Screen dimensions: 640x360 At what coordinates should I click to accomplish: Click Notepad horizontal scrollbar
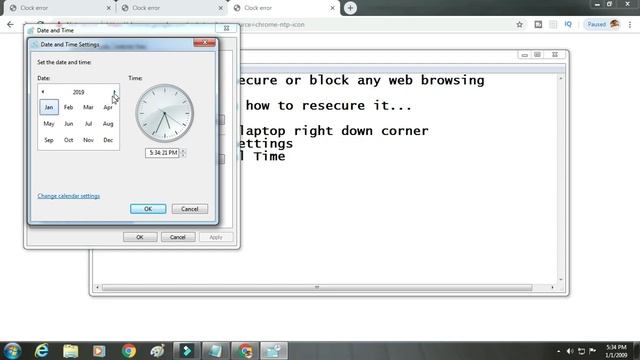pos(317,287)
